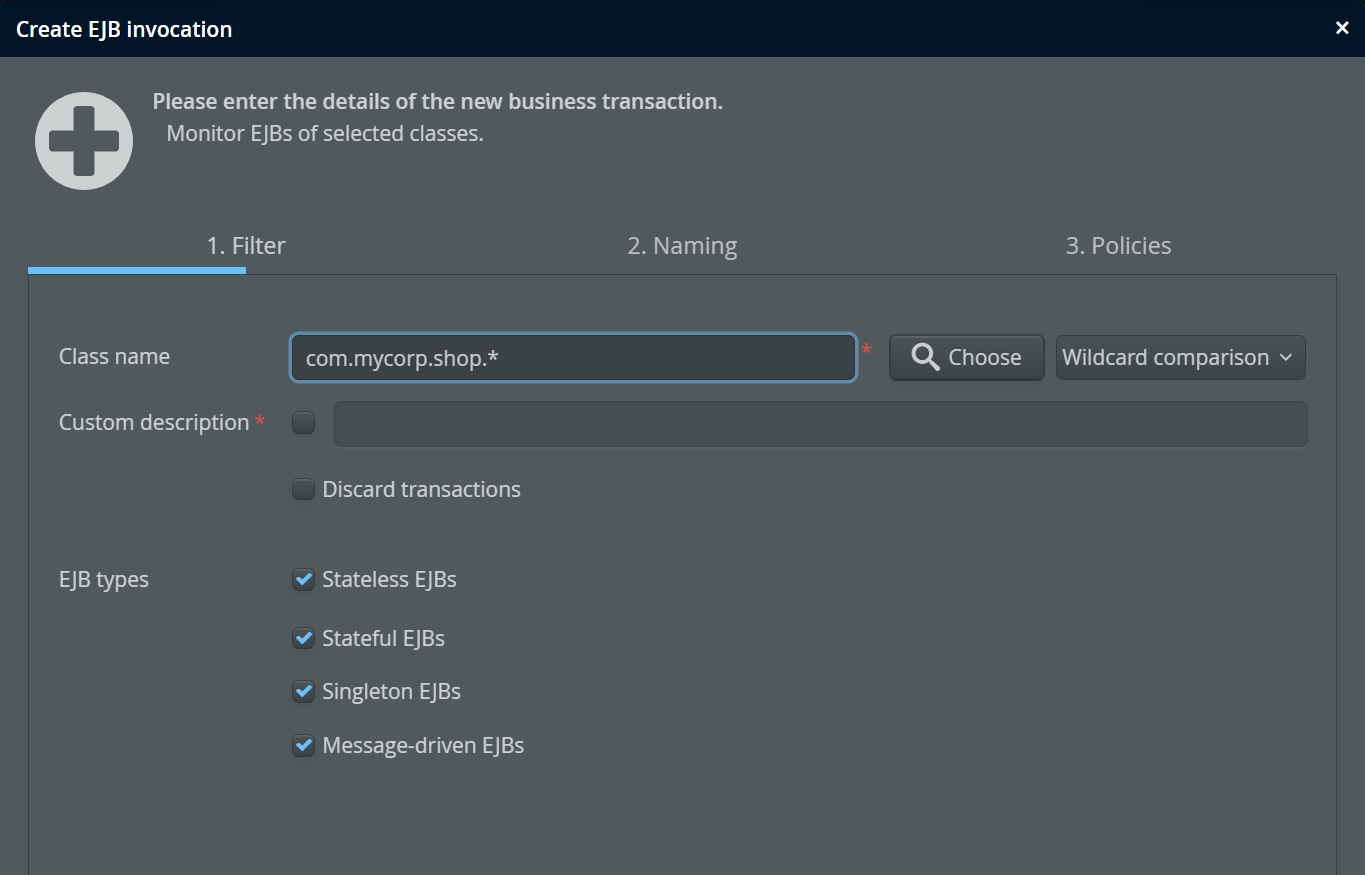1365x875 pixels.
Task: Toggle off the Singleton EJBs checkbox
Action: (x=303, y=691)
